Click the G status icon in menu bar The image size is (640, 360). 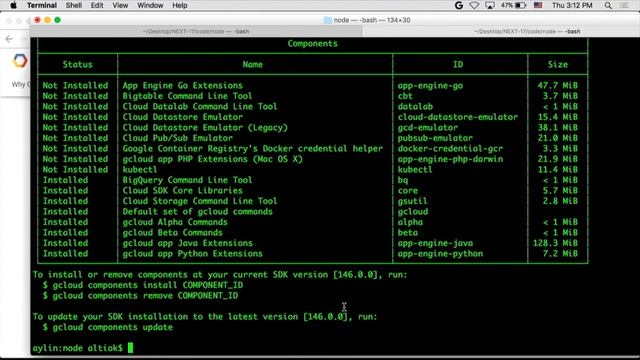click(x=459, y=5)
